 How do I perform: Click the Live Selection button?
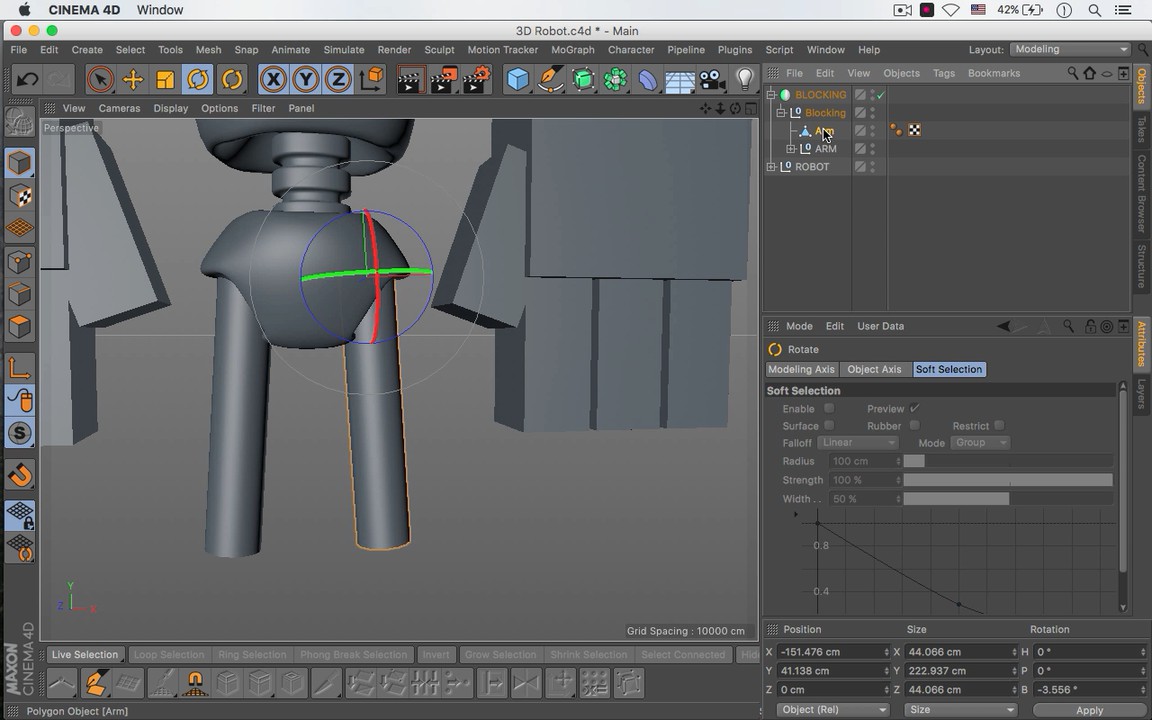[x=85, y=655]
